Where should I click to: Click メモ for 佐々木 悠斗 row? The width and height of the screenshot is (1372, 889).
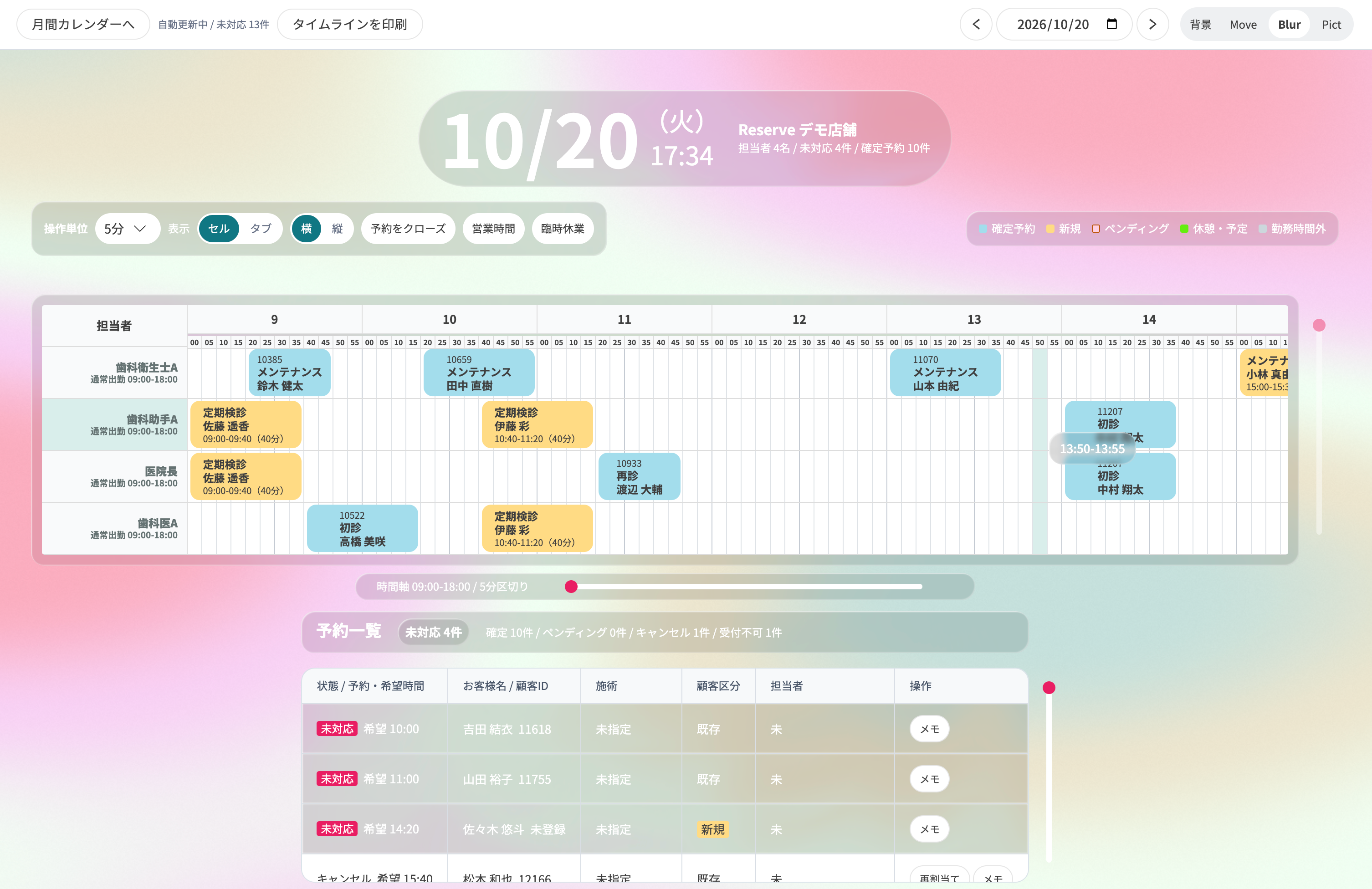[929, 829]
